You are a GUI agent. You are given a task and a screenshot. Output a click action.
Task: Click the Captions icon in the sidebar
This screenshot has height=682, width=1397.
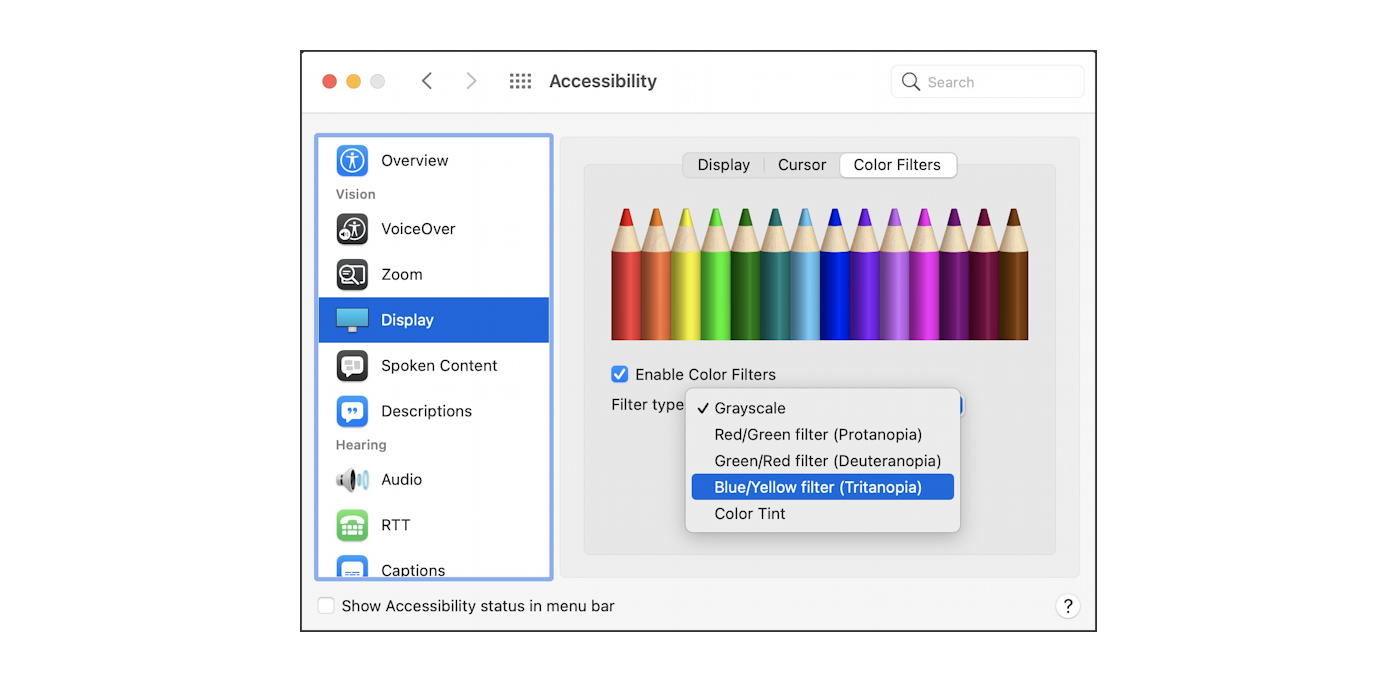351,567
